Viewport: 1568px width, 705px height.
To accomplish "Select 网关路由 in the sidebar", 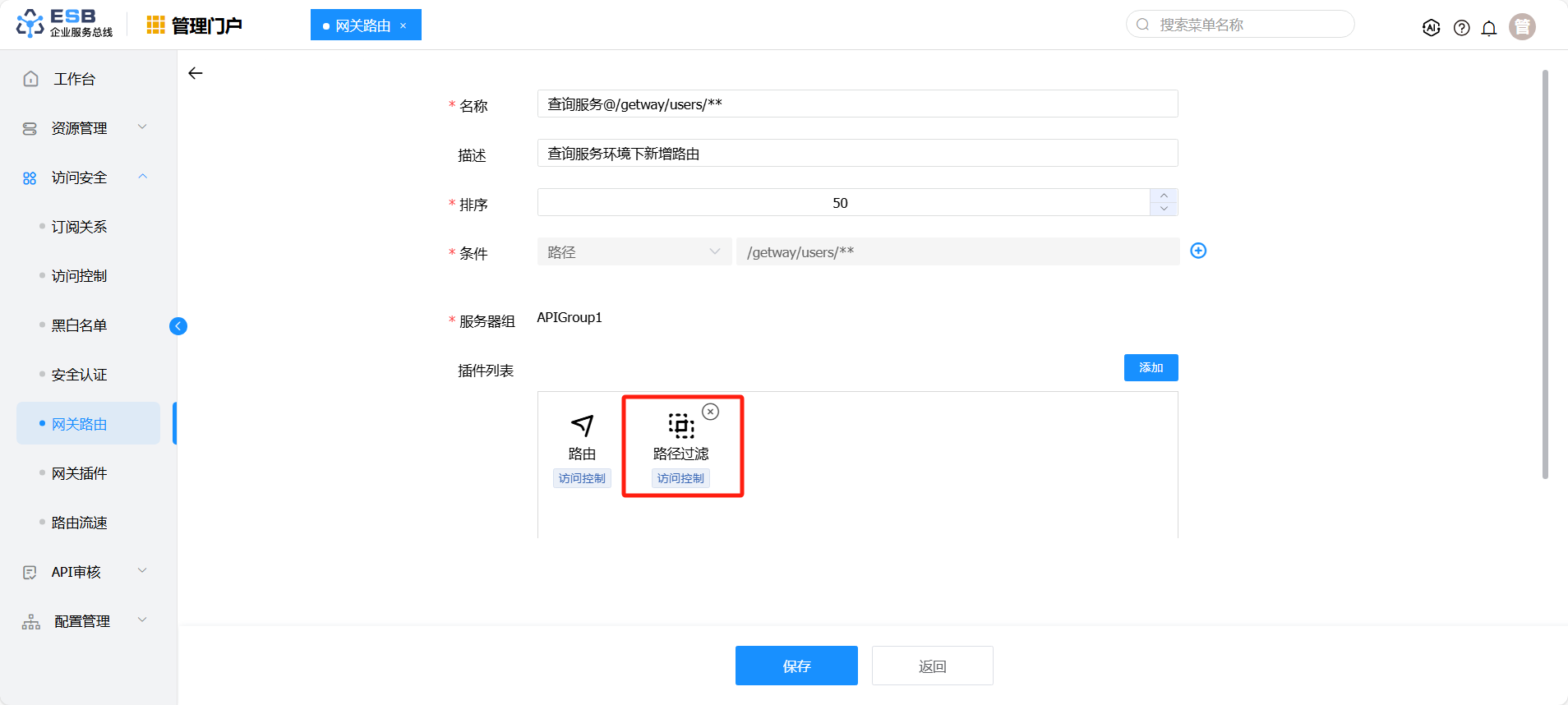I will click(x=89, y=423).
